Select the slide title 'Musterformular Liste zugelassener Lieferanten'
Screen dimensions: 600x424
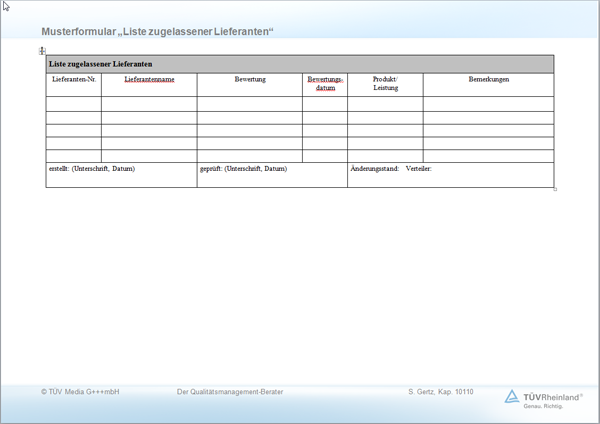click(x=157, y=32)
